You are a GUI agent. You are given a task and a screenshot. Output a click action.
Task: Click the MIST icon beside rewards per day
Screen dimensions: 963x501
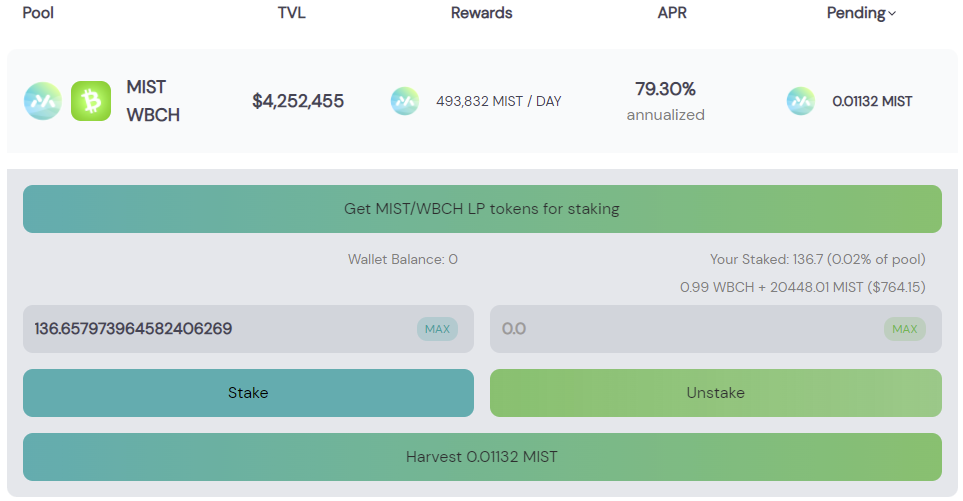(405, 101)
